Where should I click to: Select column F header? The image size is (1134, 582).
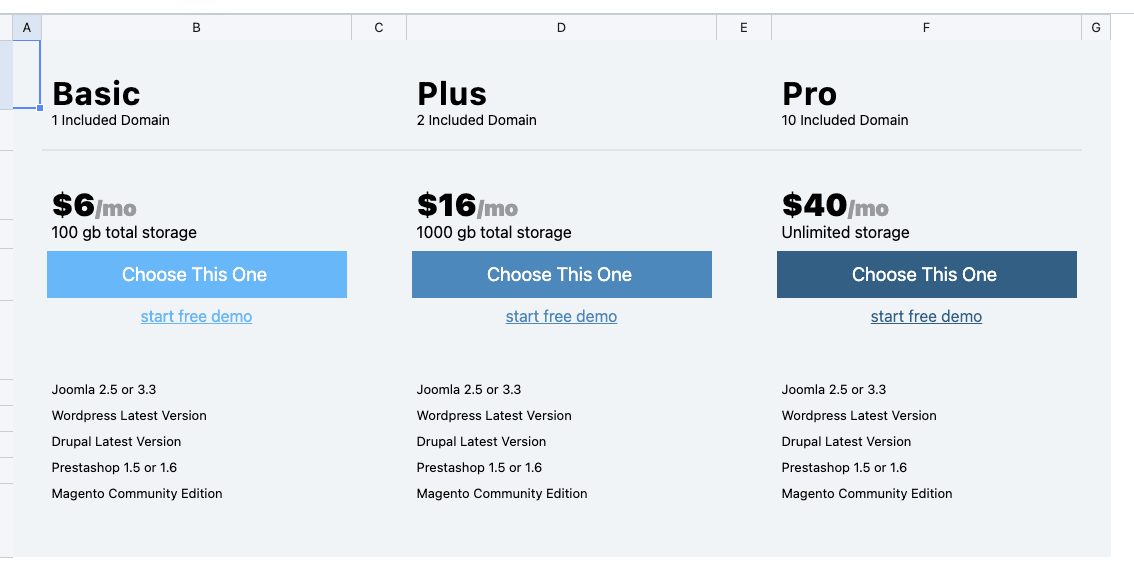point(926,28)
